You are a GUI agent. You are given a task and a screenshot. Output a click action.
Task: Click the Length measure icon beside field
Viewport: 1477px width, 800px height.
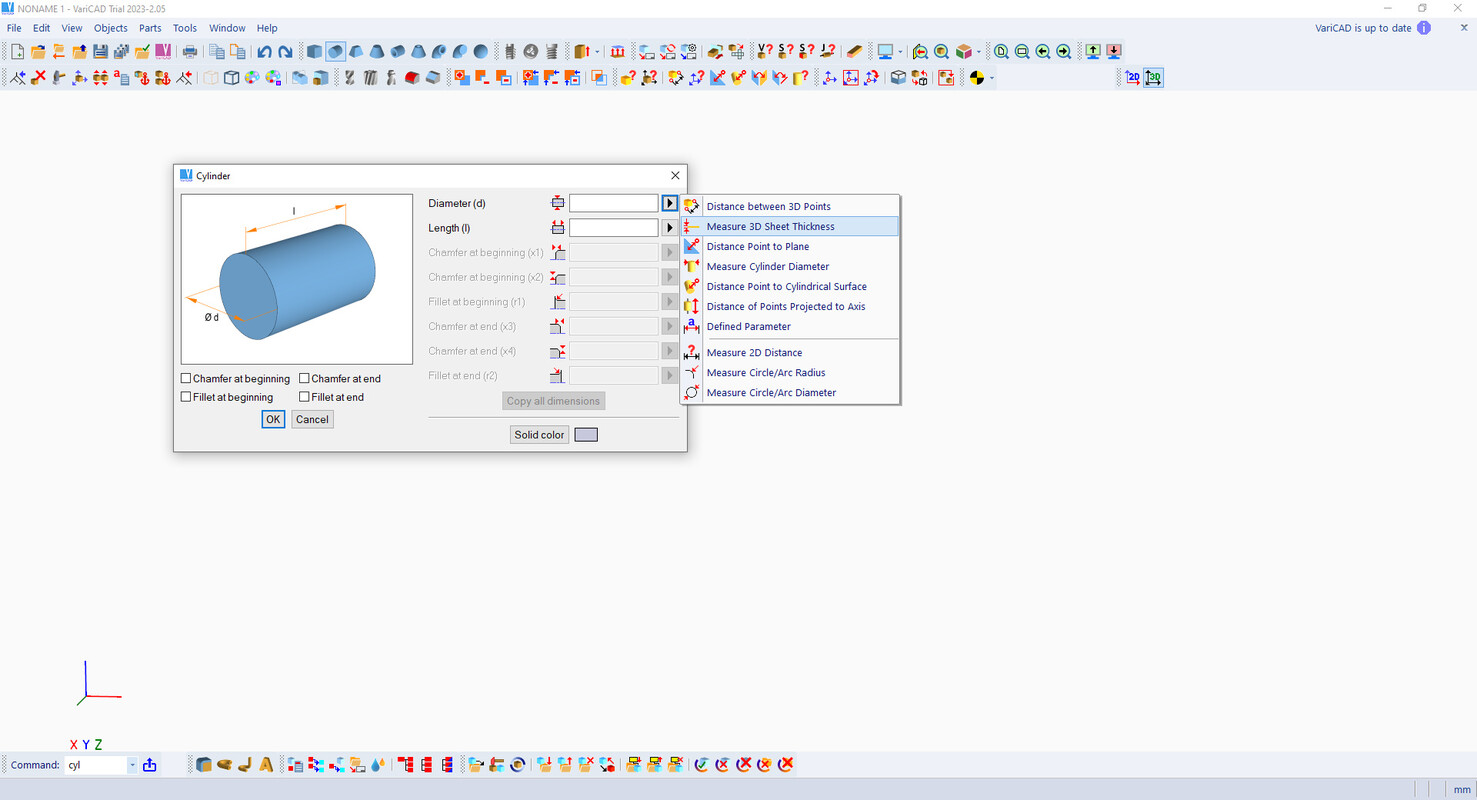point(558,228)
